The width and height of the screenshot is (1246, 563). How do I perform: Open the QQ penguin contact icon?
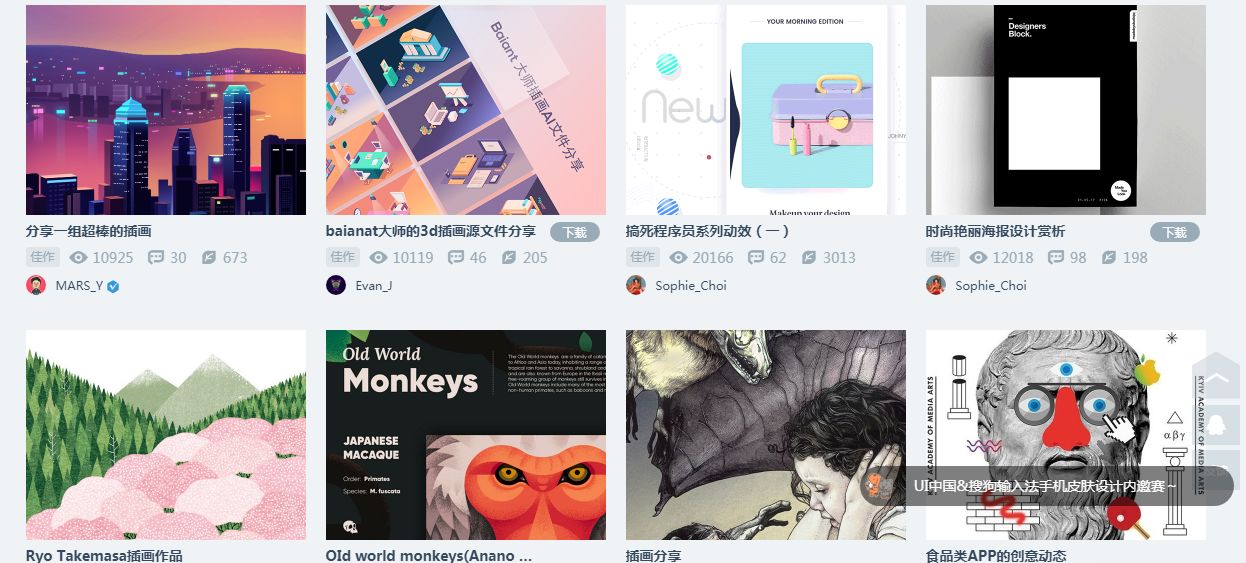tap(1216, 424)
